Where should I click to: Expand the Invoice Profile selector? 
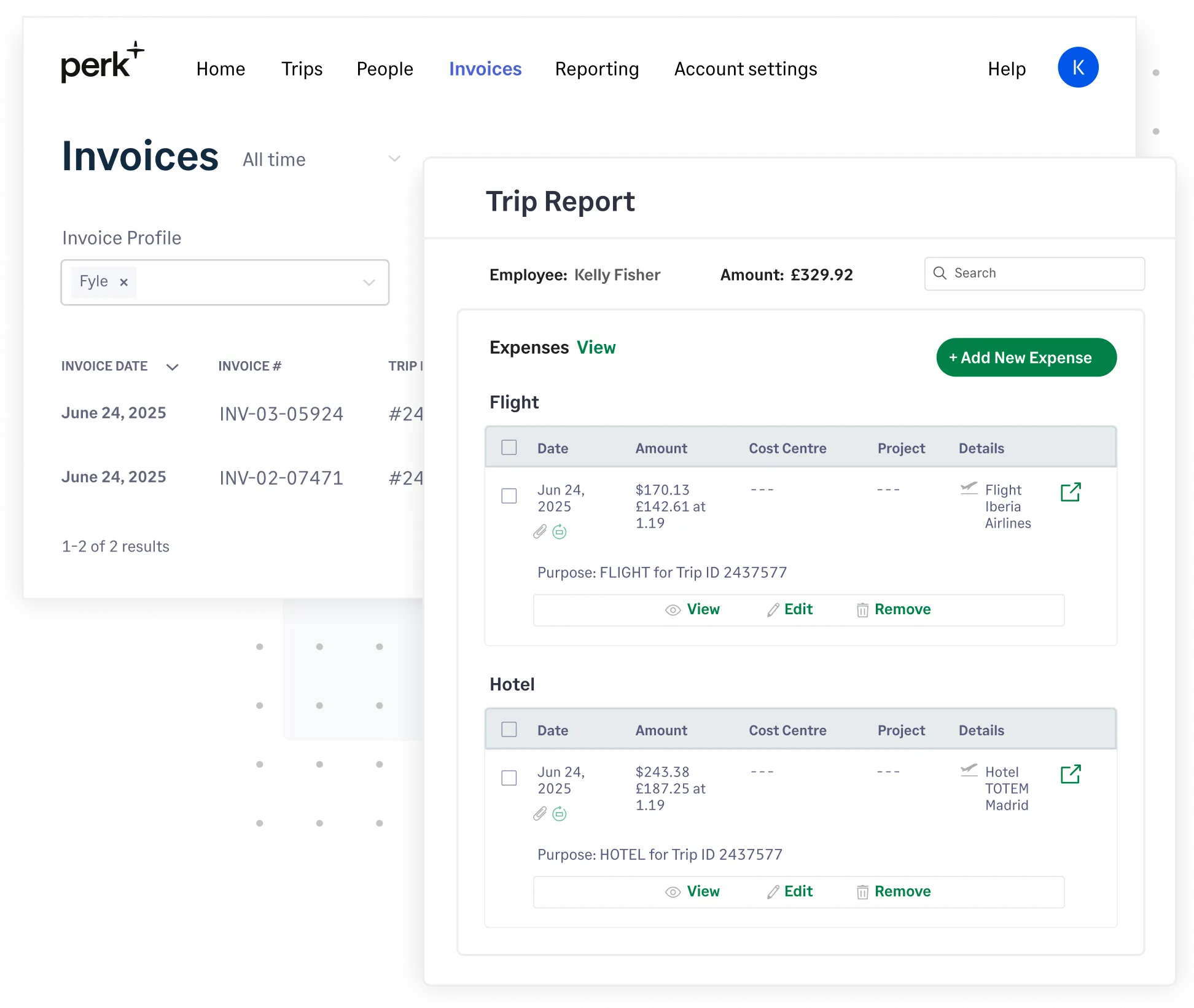click(x=369, y=282)
